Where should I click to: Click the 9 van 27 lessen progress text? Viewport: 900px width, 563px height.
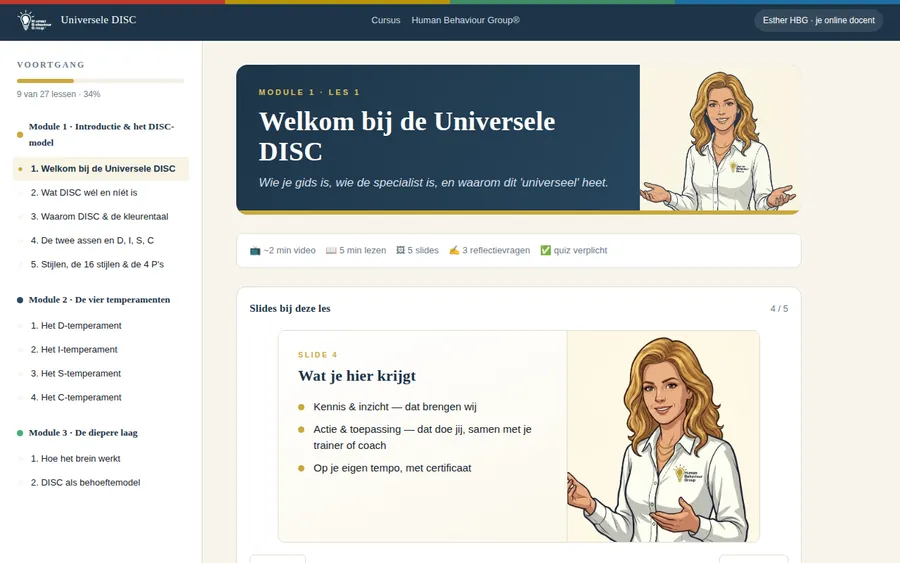pos(59,94)
